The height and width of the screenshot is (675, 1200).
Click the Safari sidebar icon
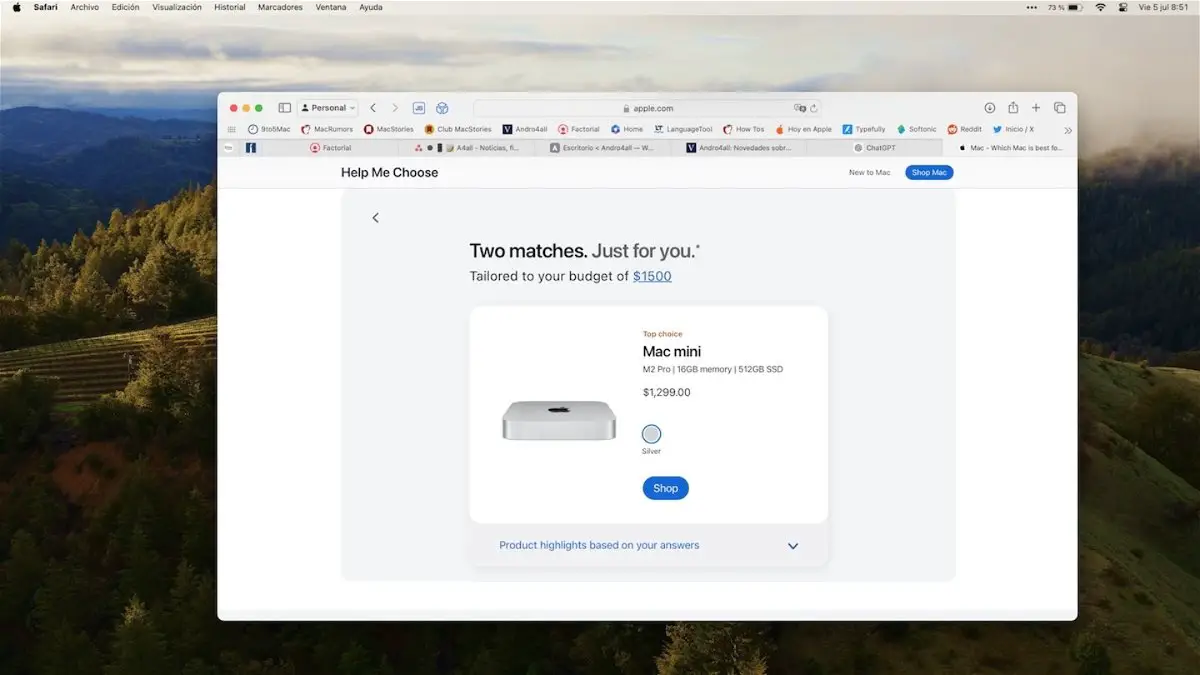(x=285, y=107)
